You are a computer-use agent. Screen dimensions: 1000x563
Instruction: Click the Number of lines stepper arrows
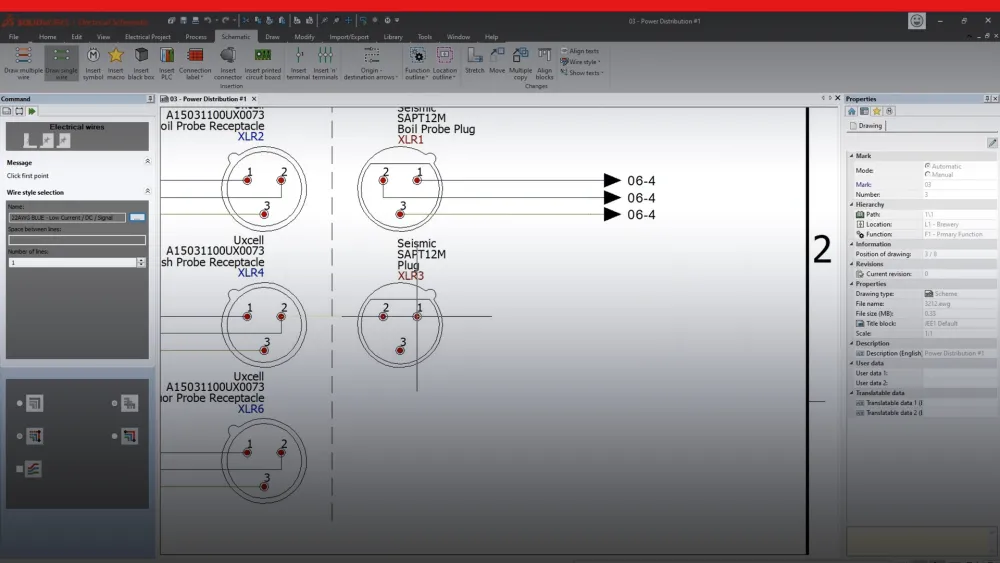[x=141, y=262]
